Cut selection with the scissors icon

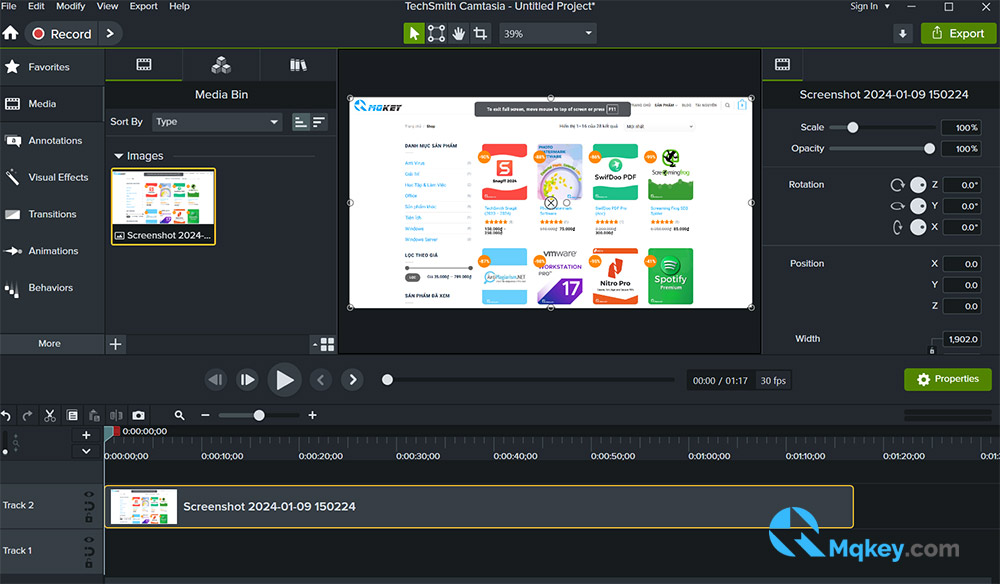[50, 416]
